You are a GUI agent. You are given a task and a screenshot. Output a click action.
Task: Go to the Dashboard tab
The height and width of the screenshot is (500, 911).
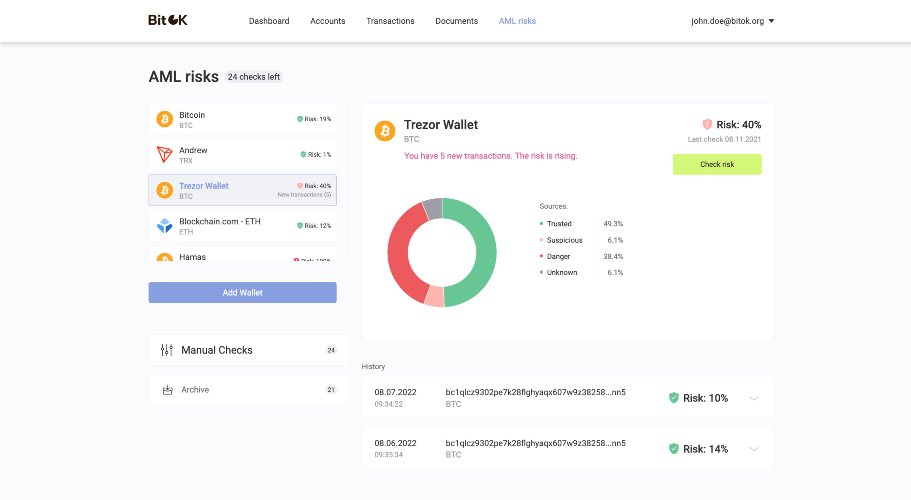[x=269, y=21]
